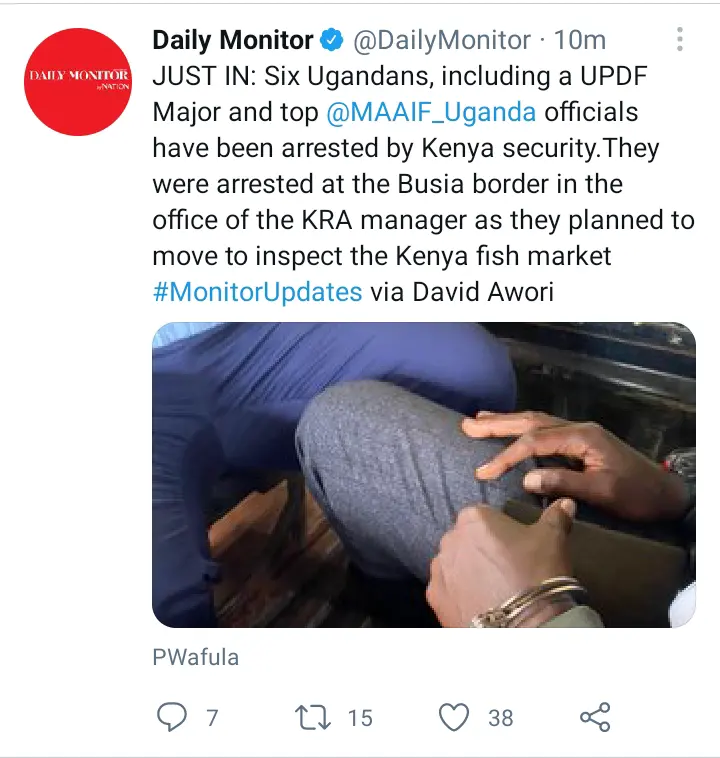Screen dimensions: 720x758
Task: Open the @MAAIF_Uganda mention link
Action: pos(431,112)
